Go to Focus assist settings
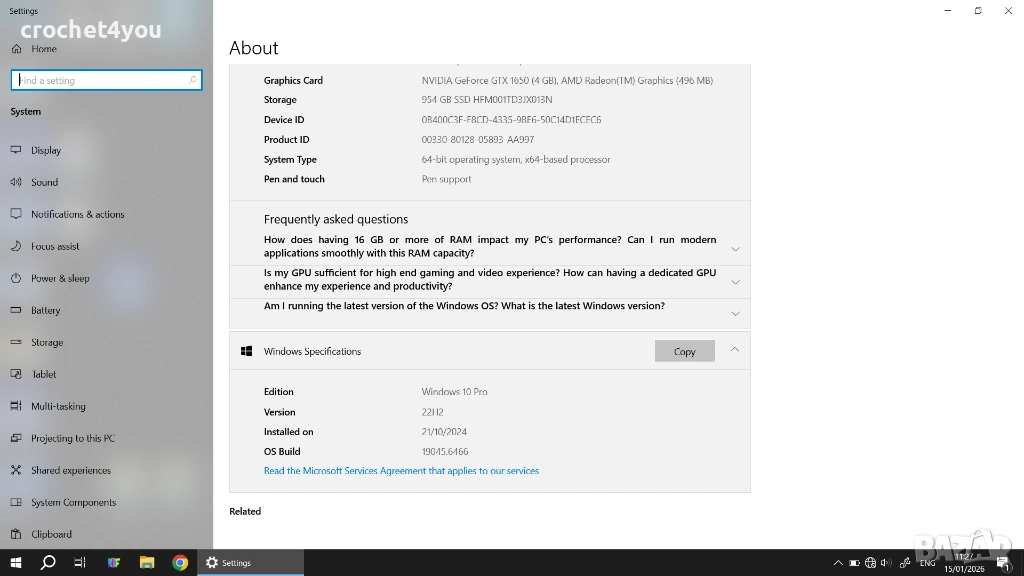 (x=54, y=246)
